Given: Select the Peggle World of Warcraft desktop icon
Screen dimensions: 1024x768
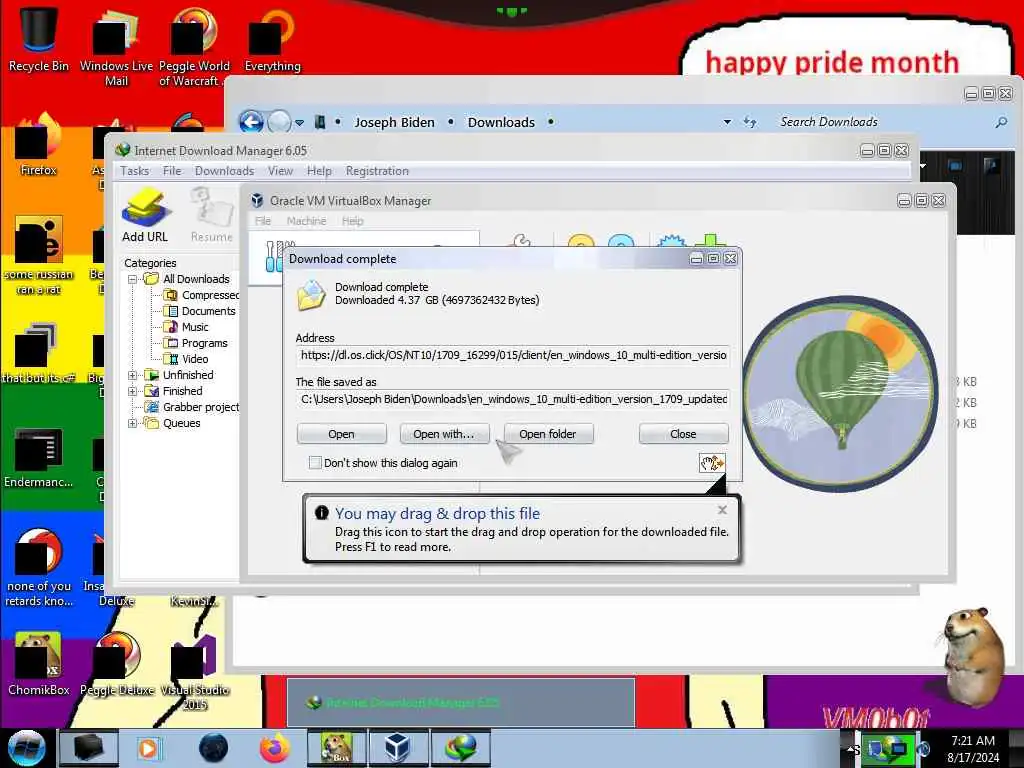Looking at the screenshot, I should point(194,47).
